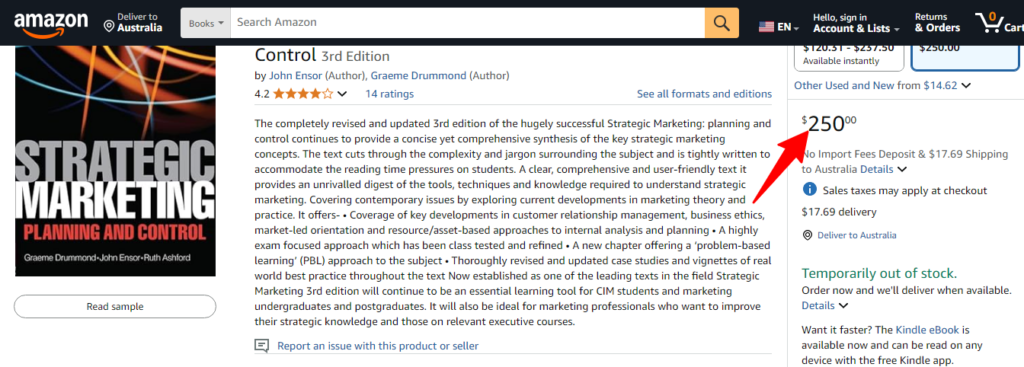1024x367 pixels.
Task: Click the report issue speech bubble icon
Action: pos(261,345)
